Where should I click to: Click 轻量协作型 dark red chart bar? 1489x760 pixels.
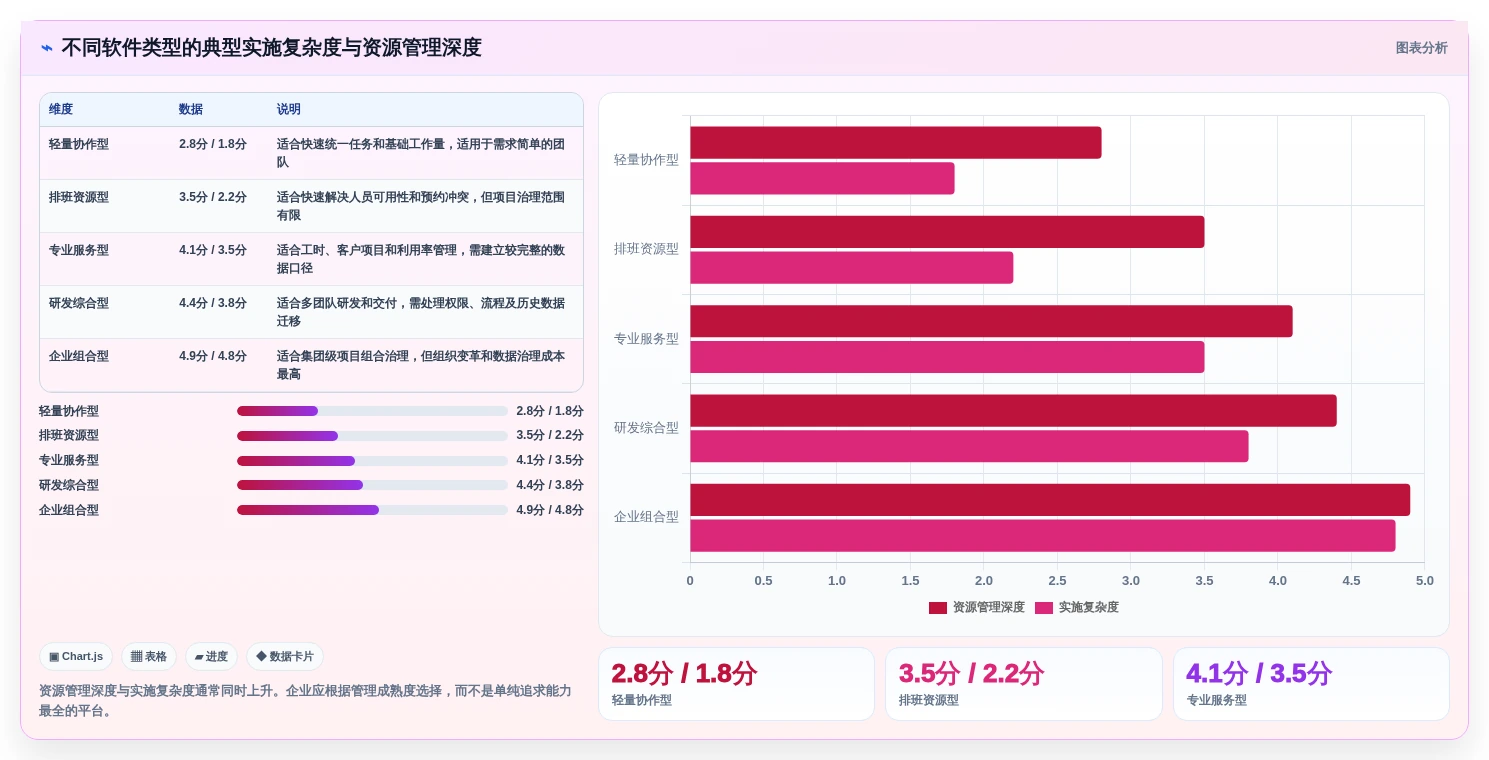pos(895,143)
